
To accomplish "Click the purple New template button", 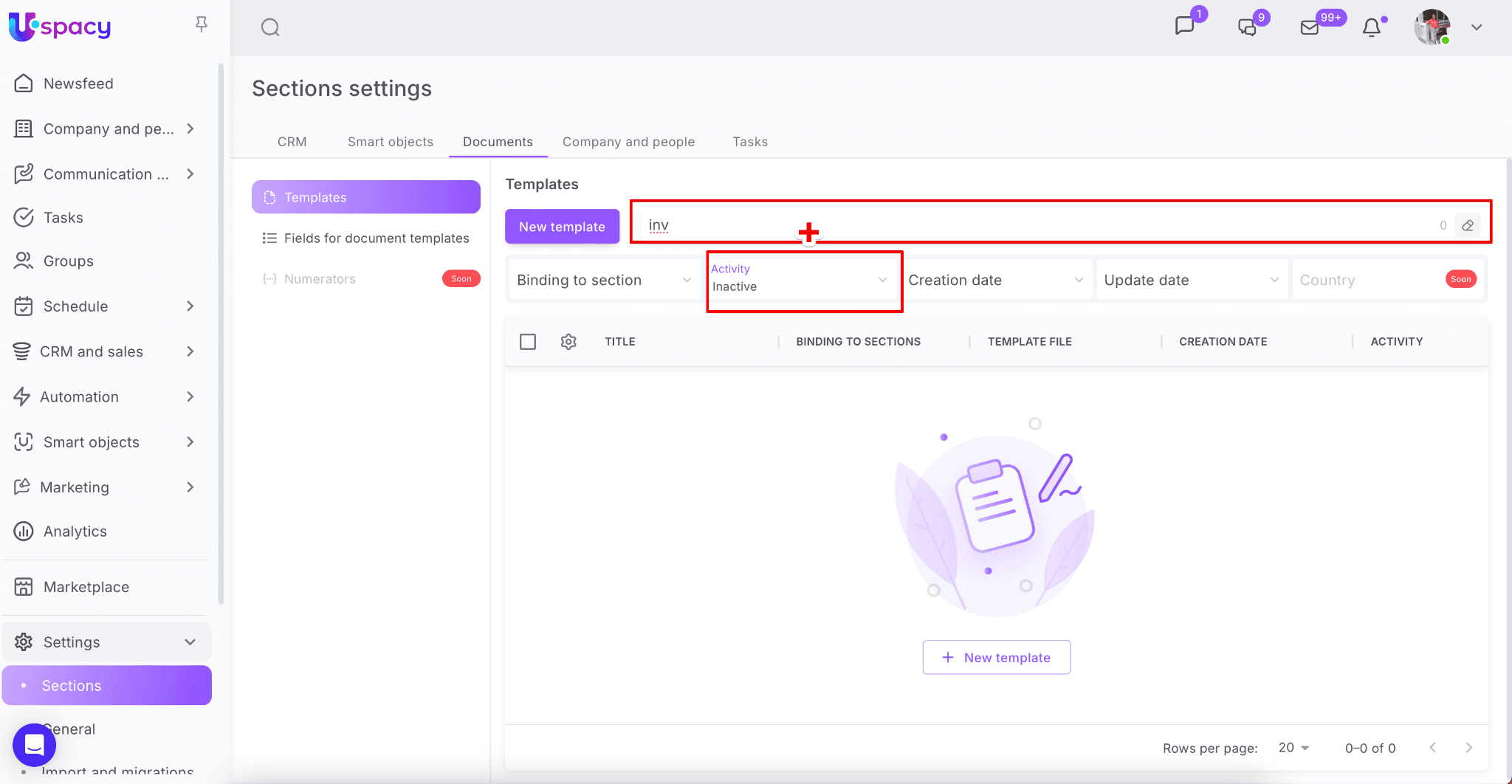I will point(562,227).
